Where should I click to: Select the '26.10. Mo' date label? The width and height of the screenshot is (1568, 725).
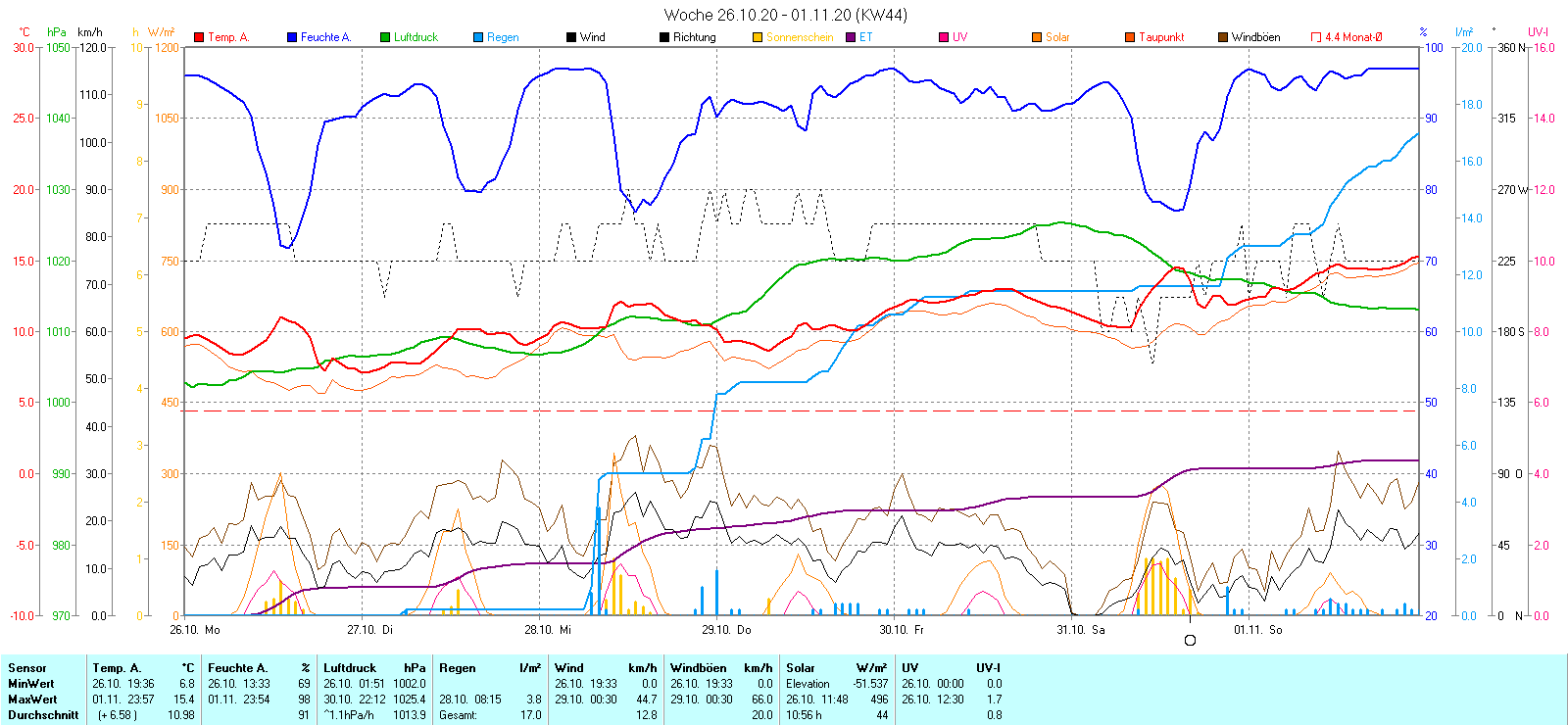(195, 630)
